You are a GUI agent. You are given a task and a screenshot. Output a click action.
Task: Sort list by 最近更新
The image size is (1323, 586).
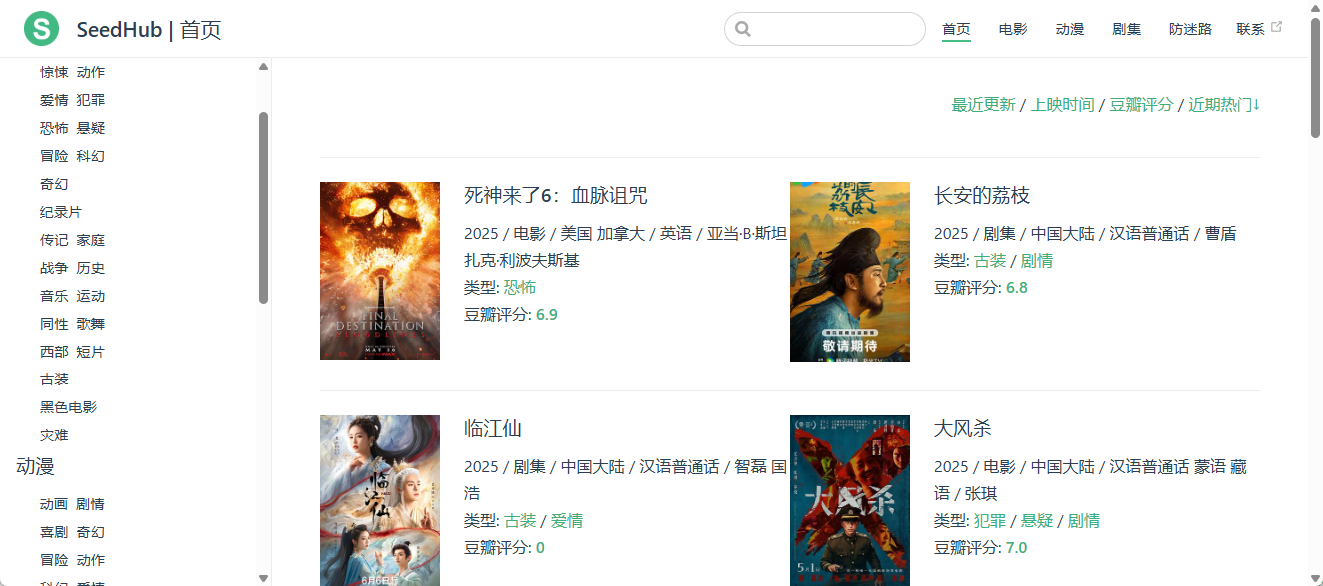[x=983, y=105]
